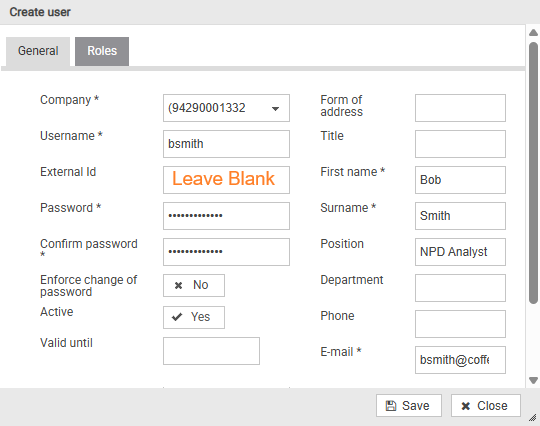Click the Phone input field
Image resolution: width=540 pixels, height=426 pixels.
[460, 324]
